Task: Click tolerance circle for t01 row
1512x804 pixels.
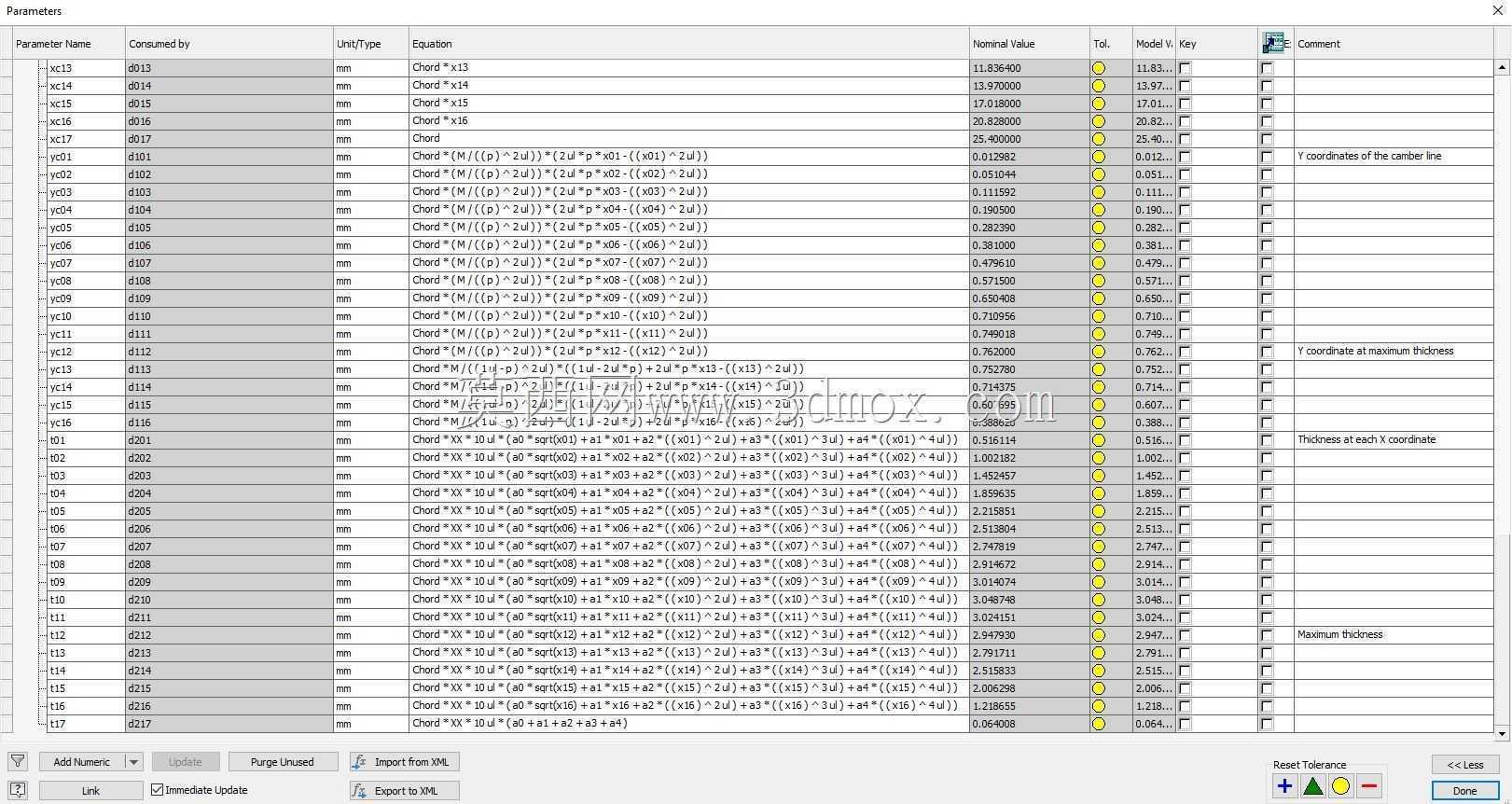Action: pos(1099,440)
